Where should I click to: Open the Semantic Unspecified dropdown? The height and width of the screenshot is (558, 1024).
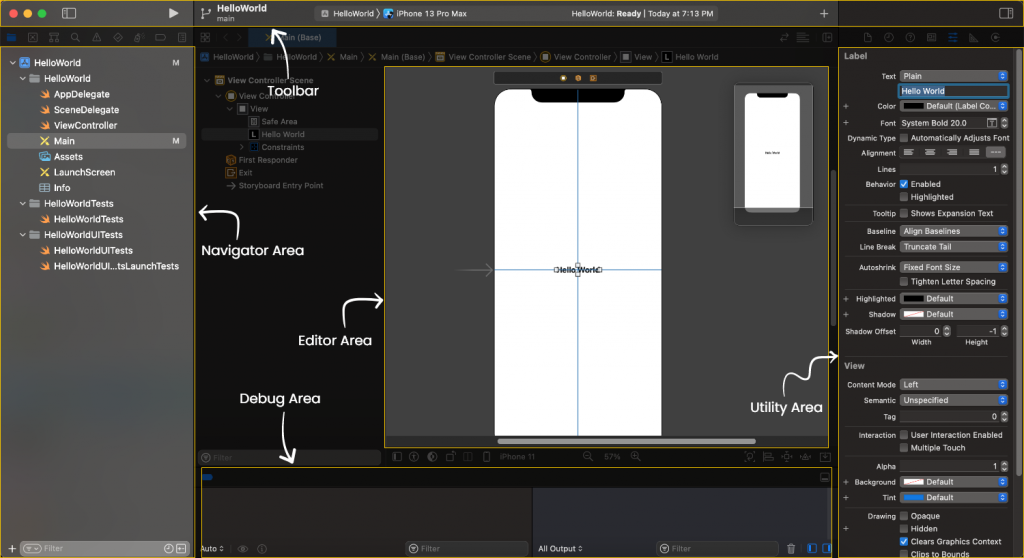point(953,400)
